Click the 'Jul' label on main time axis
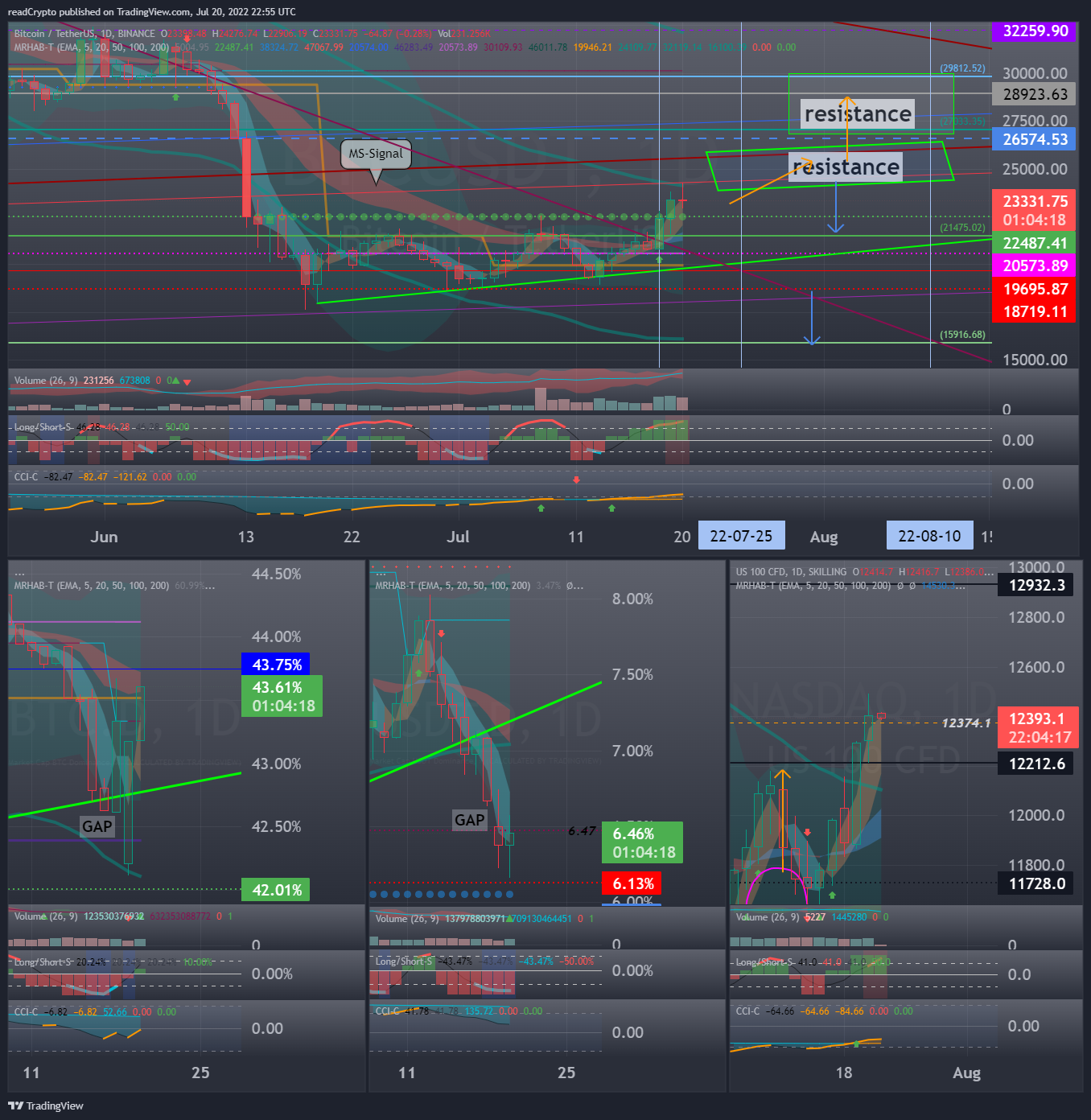The height and width of the screenshot is (1120, 1091). 458,537
